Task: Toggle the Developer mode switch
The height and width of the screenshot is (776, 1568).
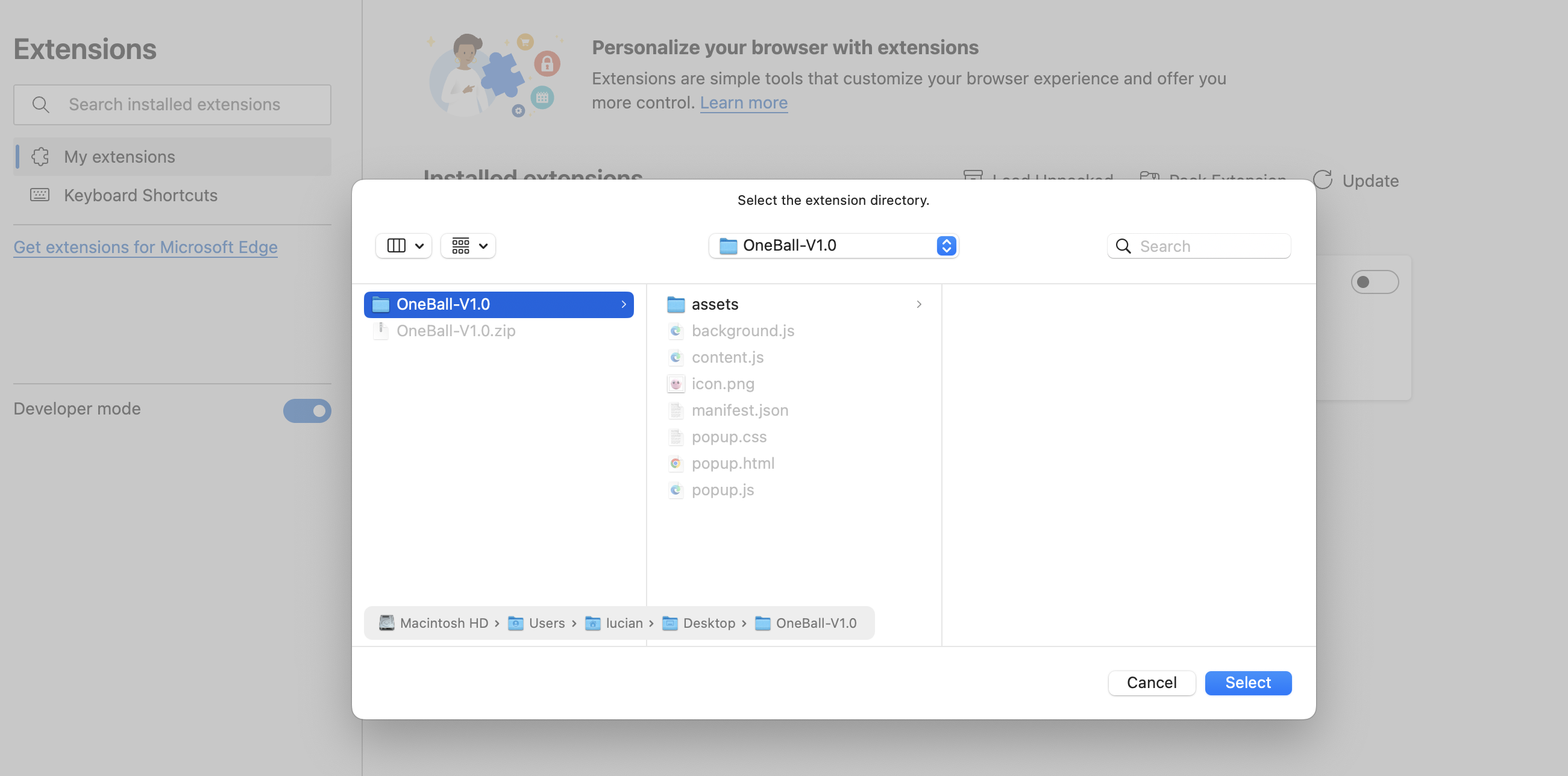Action: coord(307,410)
